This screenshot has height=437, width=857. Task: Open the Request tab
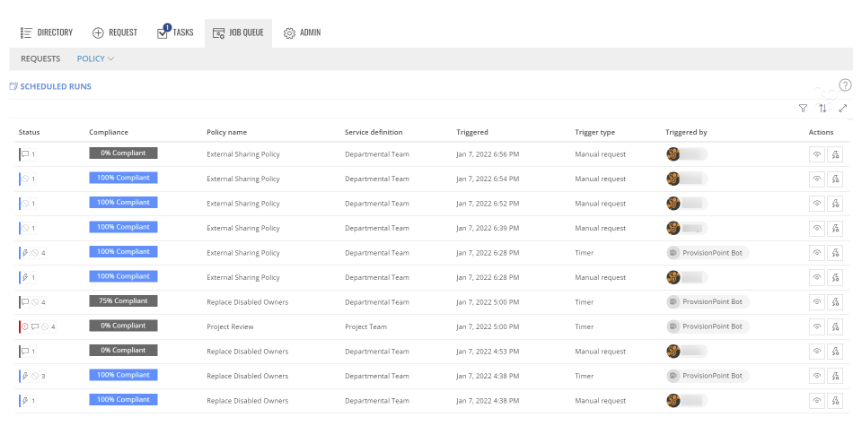tap(115, 33)
